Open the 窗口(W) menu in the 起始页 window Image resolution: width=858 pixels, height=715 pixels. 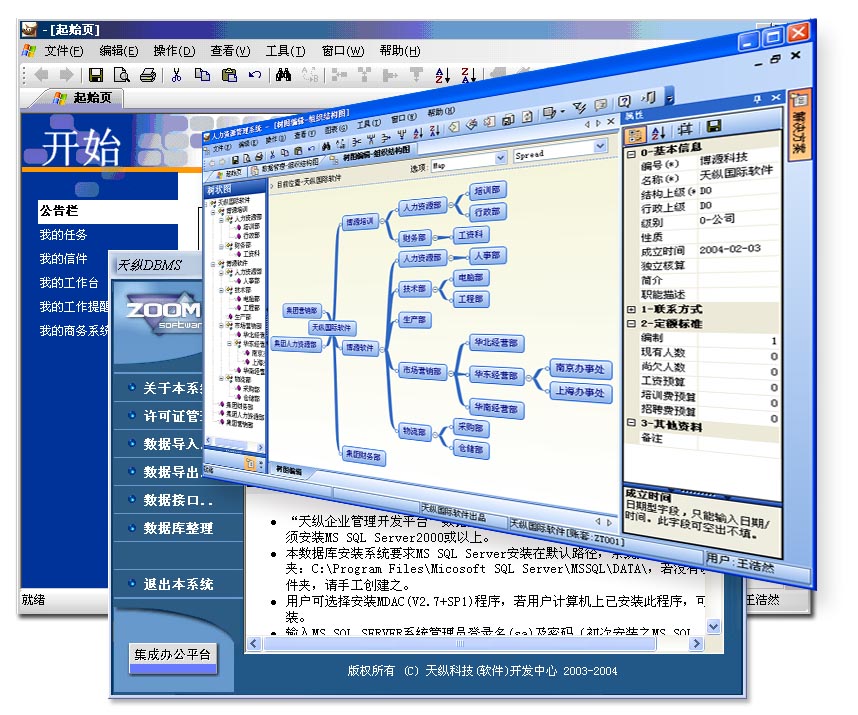[343, 51]
